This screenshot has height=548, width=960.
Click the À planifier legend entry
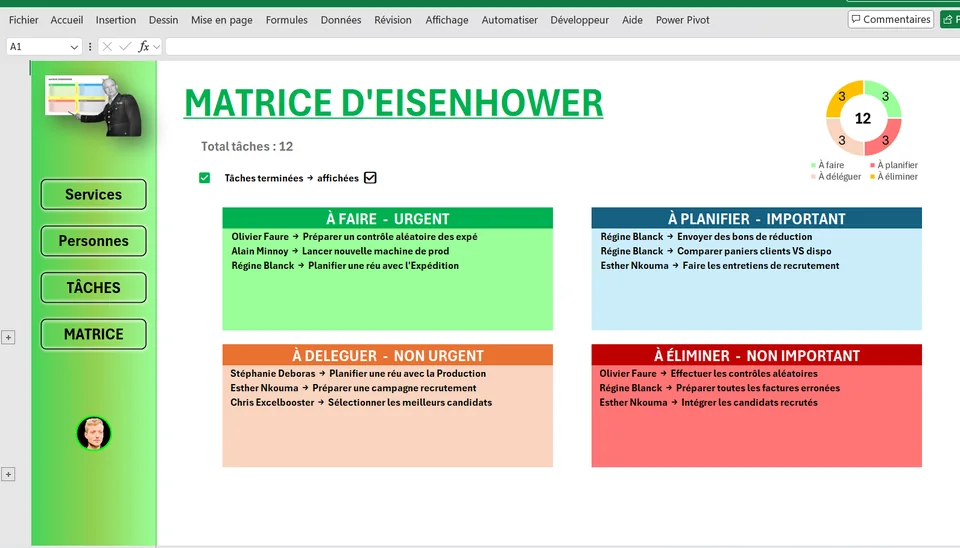pos(894,165)
